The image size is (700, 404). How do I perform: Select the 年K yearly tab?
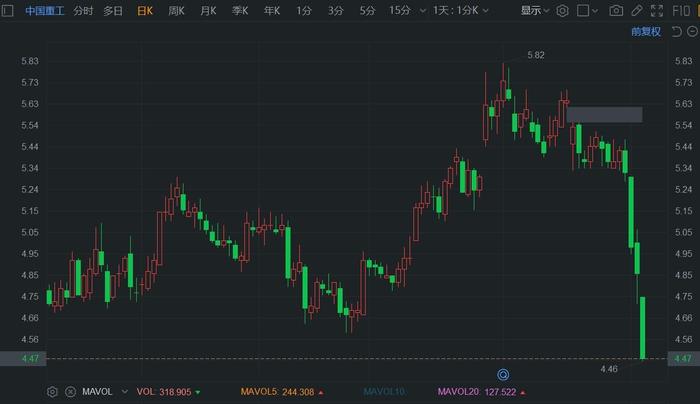(271, 10)
